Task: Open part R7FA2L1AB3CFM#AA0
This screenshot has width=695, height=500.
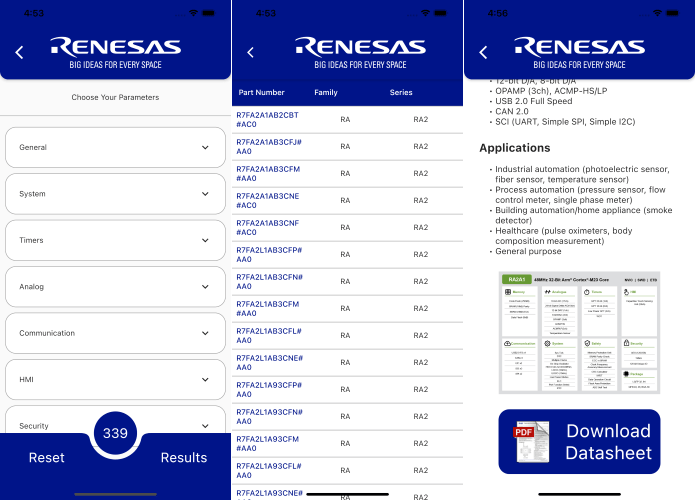Action: pos(268,309)
